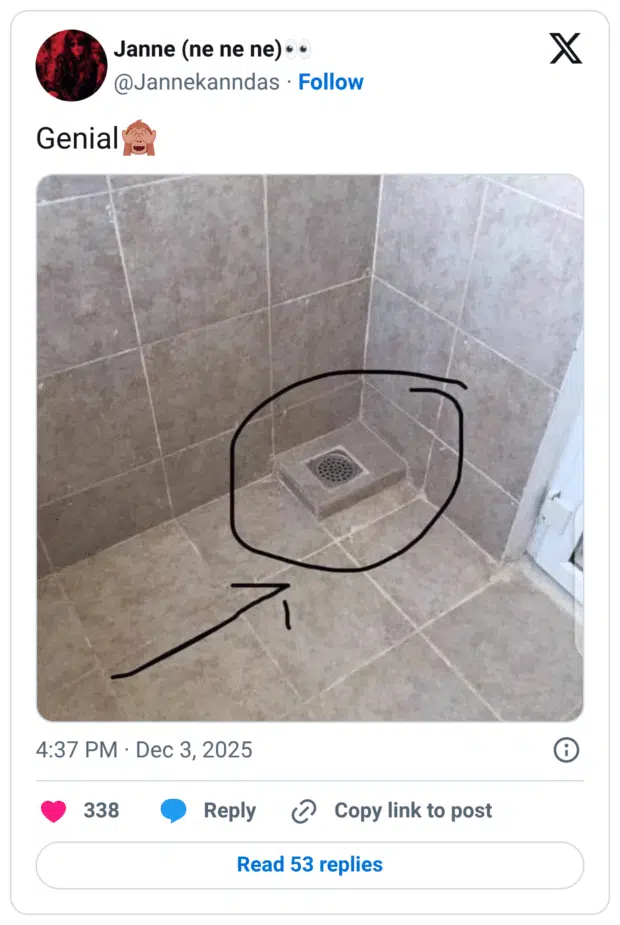Click the X logo icon
The width and height of the screenshot is (620, 925).
pyautogui.click(x=566, y=49)
